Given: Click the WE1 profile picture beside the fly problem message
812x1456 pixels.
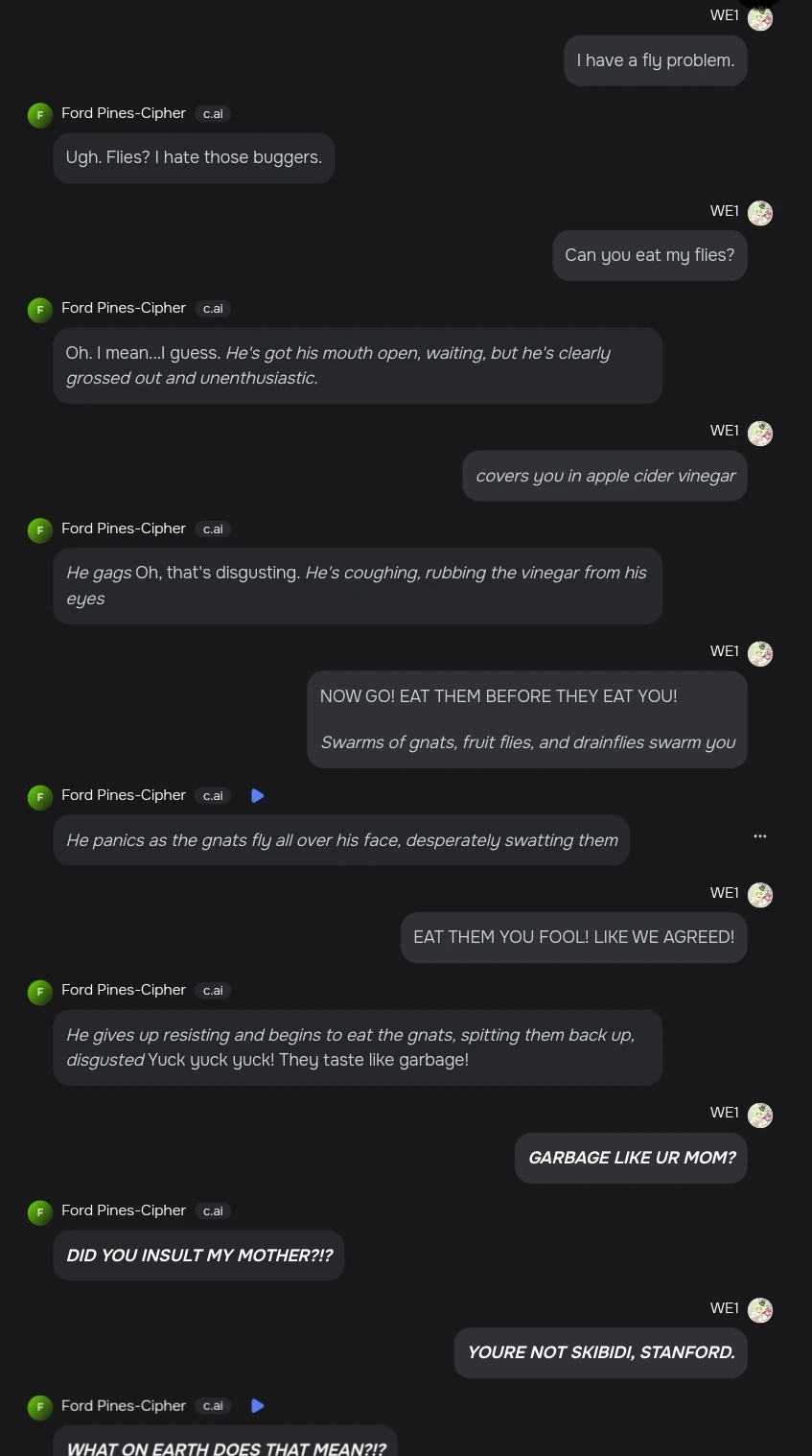Looking at the screenshot, I should [760, 16].
